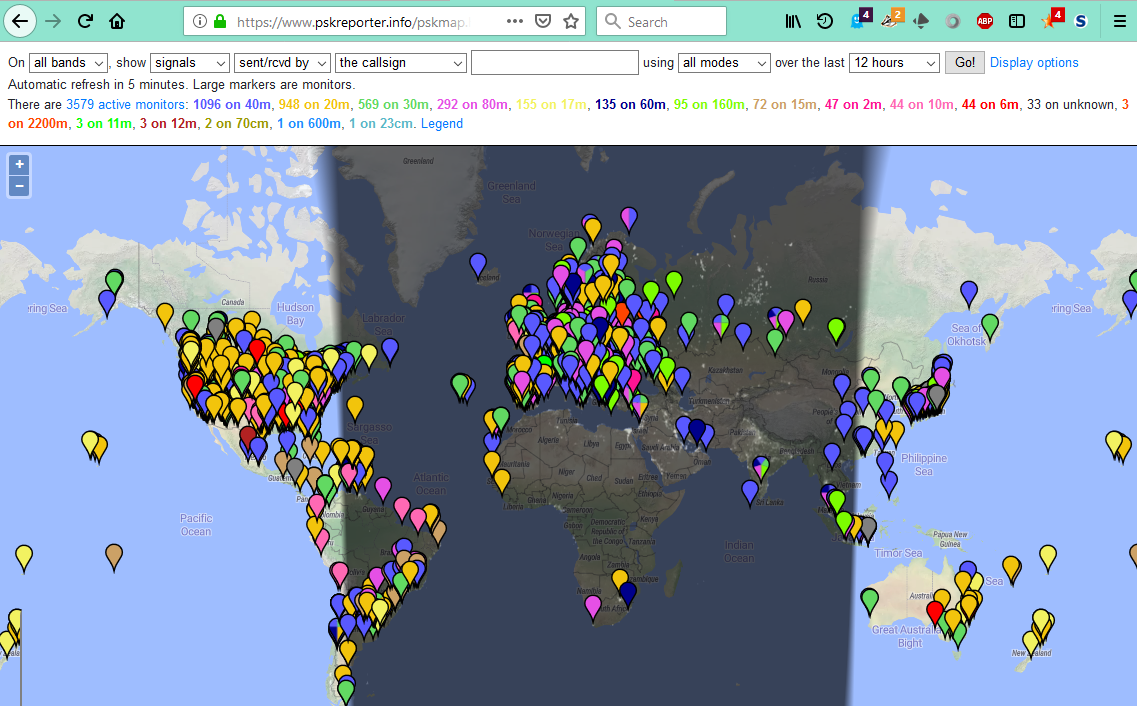Open Ghostery extension with badge 4

(860, 20)
